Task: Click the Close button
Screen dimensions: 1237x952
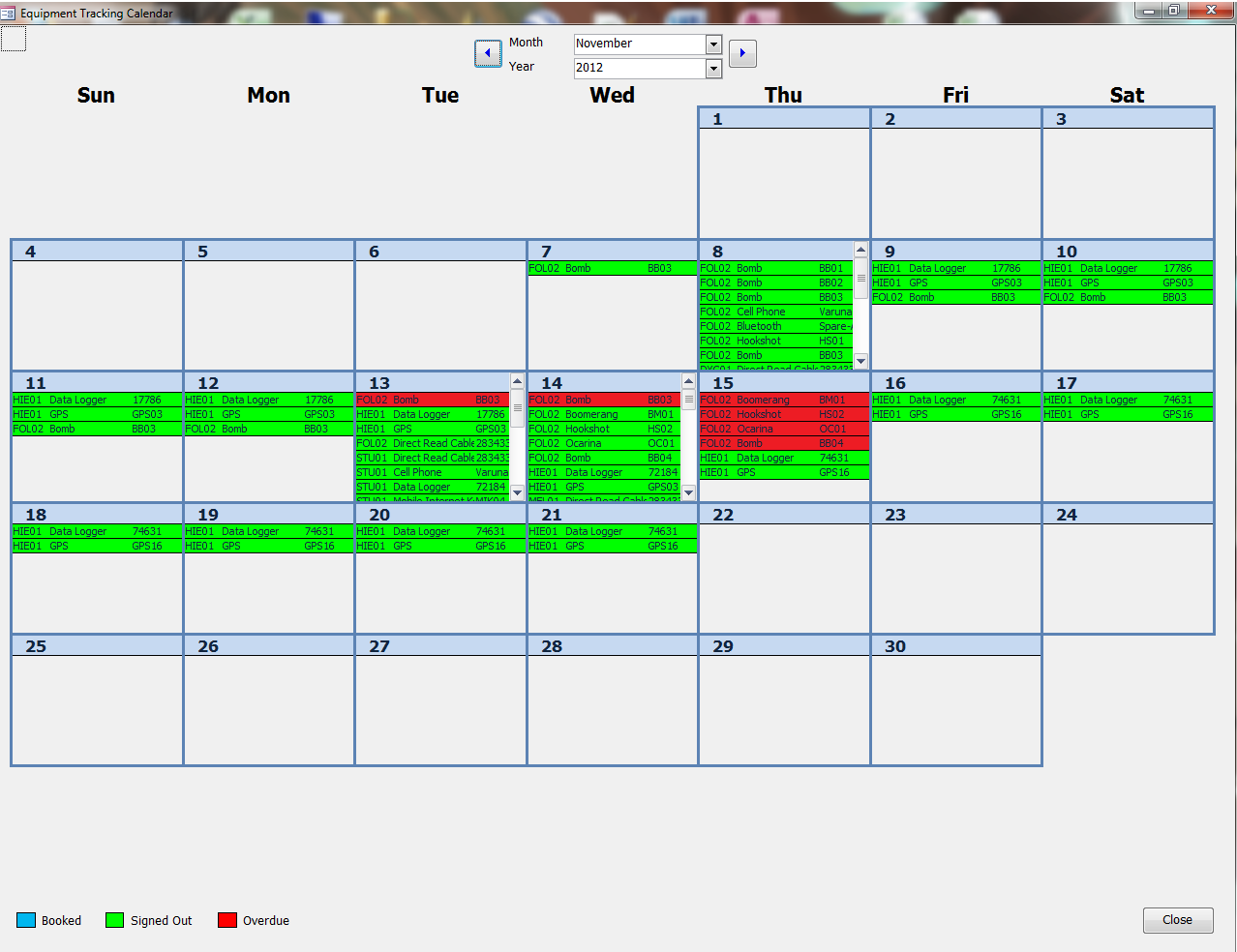Action: (x=1177, y=920)
